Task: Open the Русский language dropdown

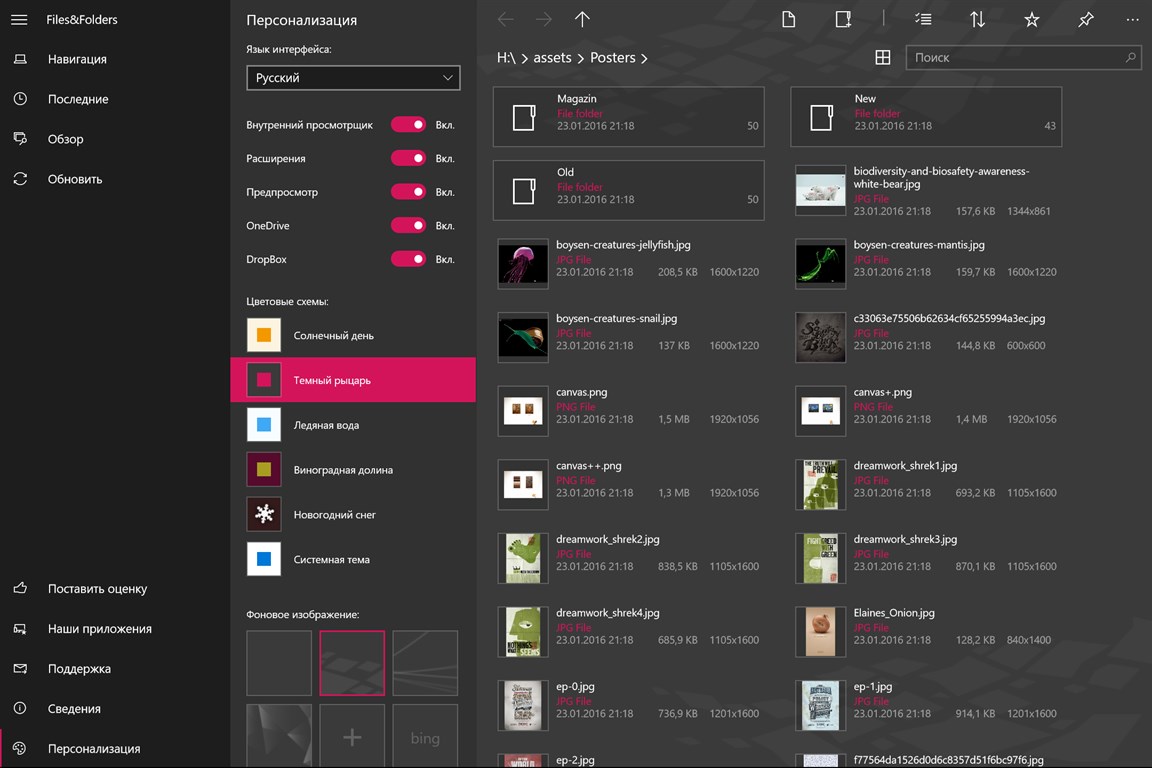Action: click(x=353, y=78)
